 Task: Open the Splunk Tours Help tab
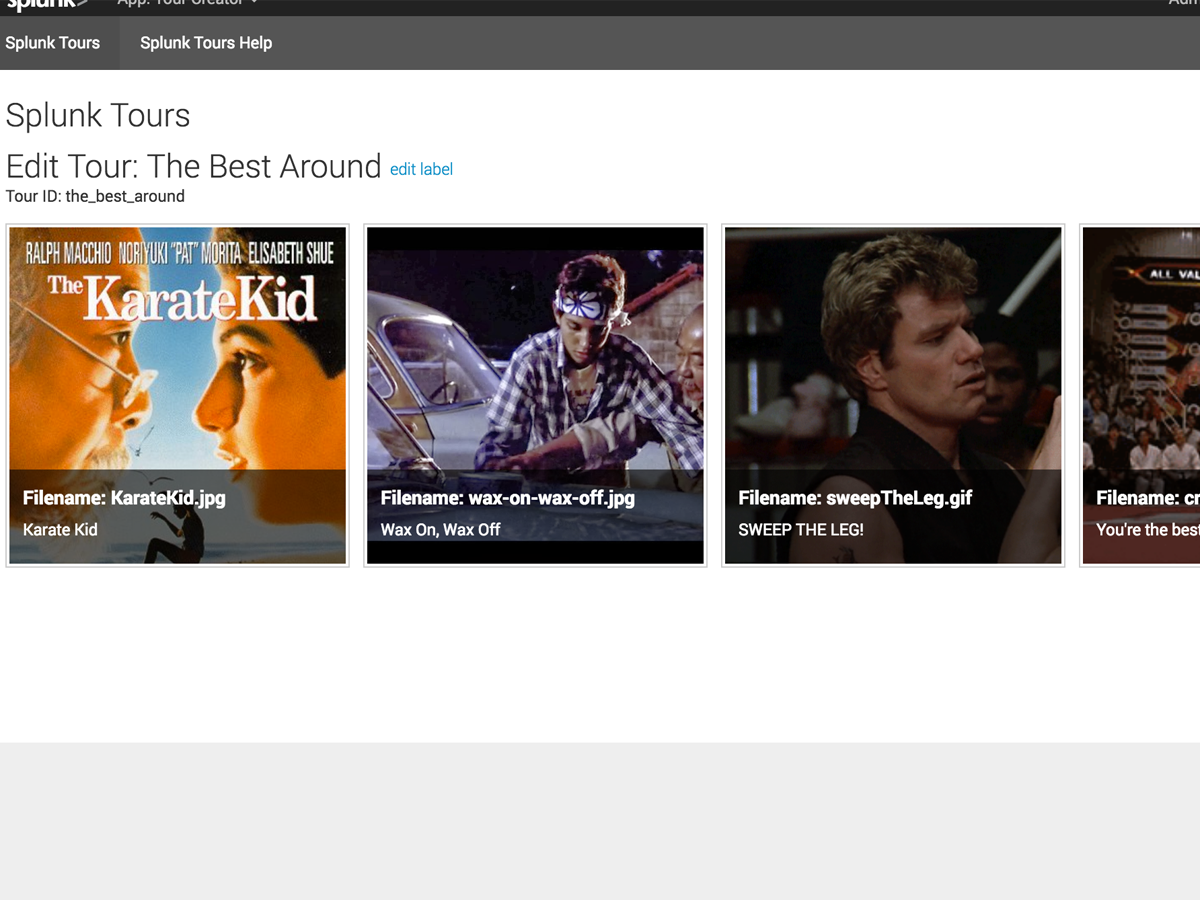206,43
